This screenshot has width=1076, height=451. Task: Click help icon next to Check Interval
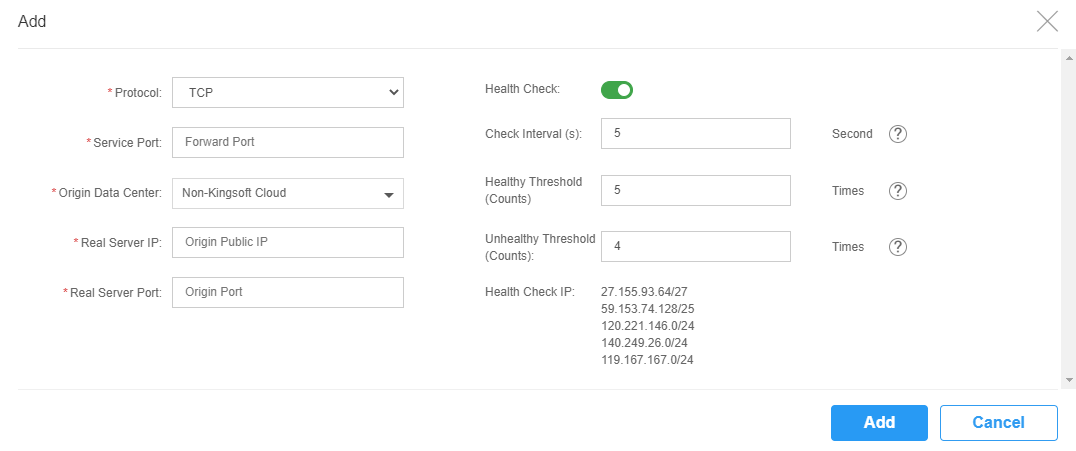click(898, 134)
